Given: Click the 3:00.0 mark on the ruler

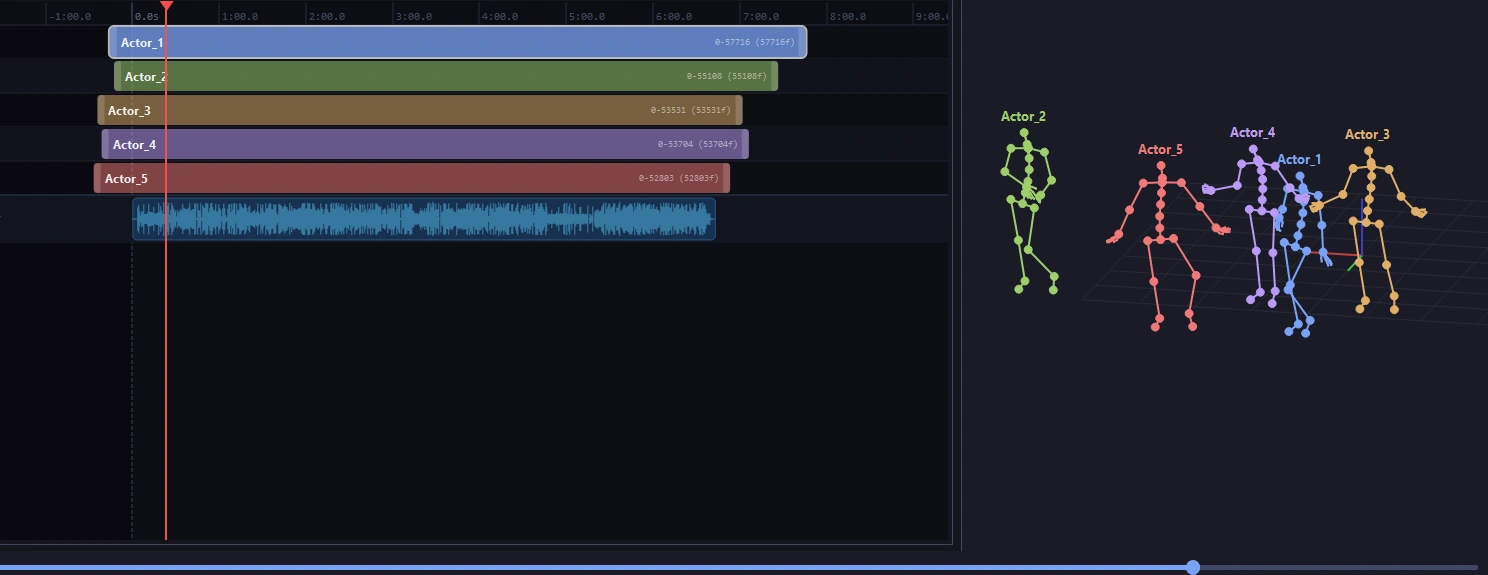Looking at the screenshot, I should [414, 17].
